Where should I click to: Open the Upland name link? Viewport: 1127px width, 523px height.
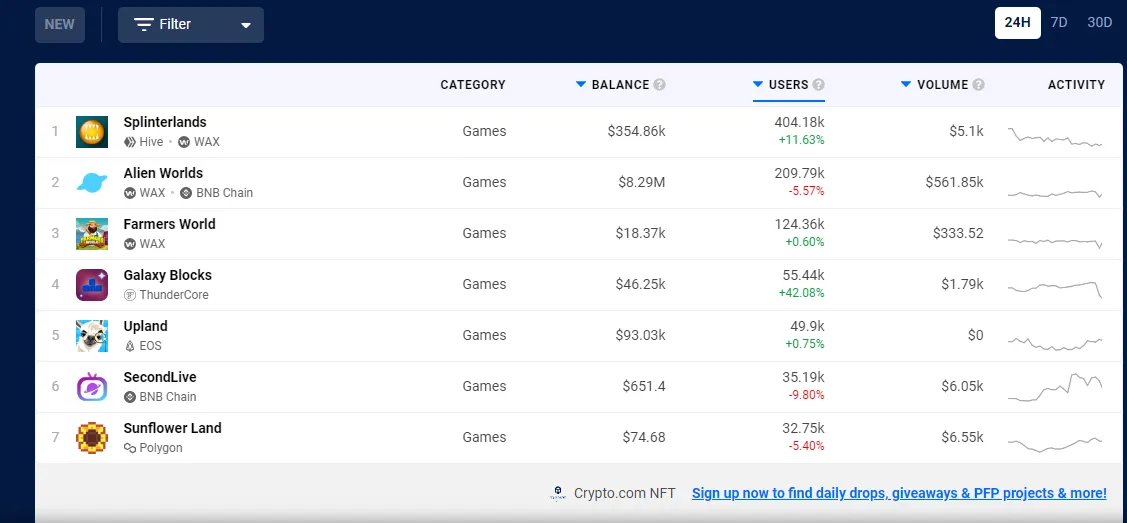click(145, 326)
